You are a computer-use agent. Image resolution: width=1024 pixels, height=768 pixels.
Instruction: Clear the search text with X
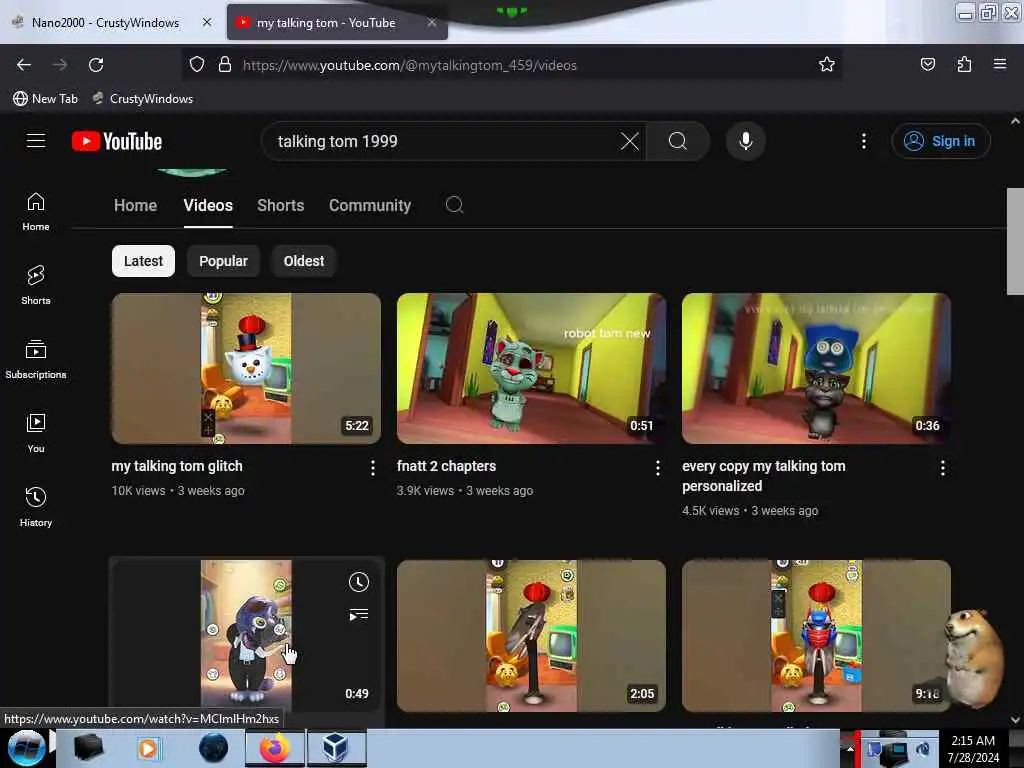click(630, 141)
